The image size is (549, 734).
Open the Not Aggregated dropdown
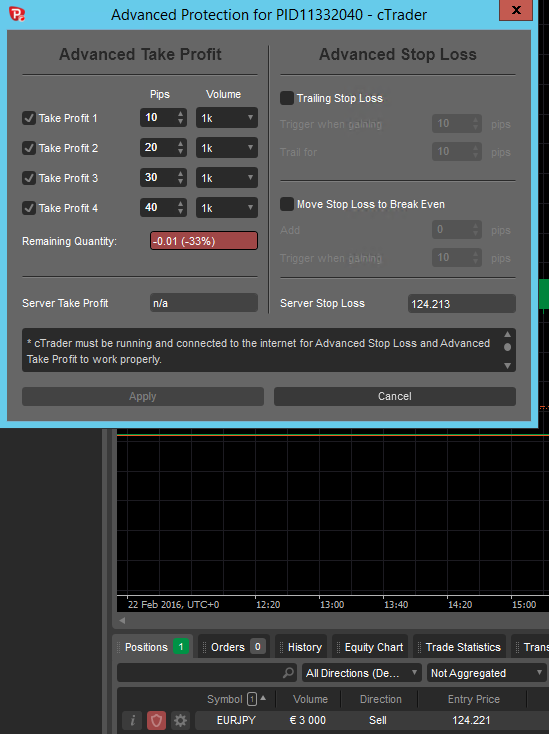click(x=486, y=673)
